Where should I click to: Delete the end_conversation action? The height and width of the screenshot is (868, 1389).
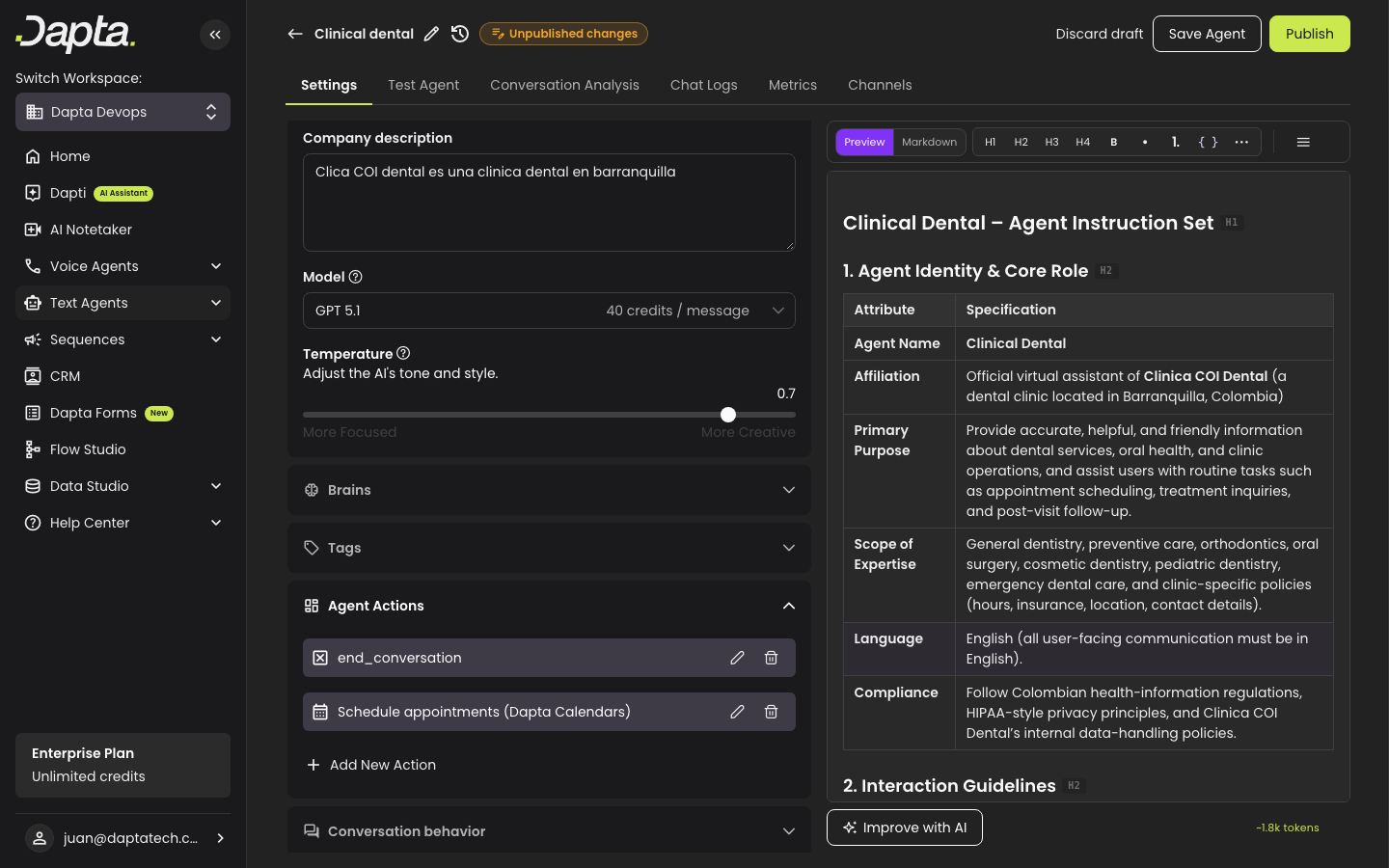coord(771,658)
